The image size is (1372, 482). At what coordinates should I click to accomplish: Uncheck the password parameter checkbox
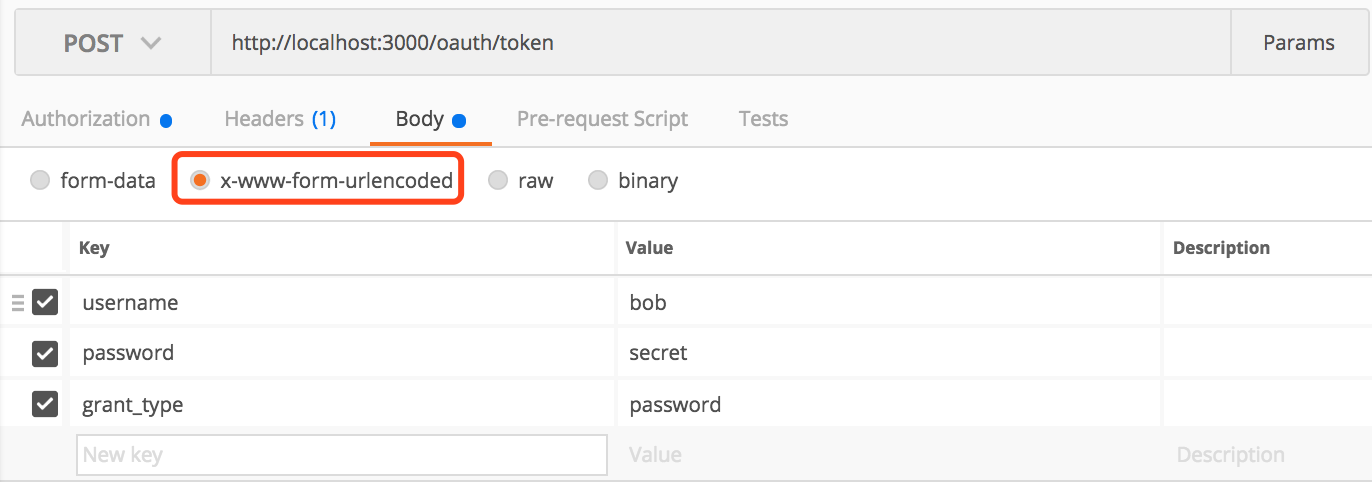(45, 353)
